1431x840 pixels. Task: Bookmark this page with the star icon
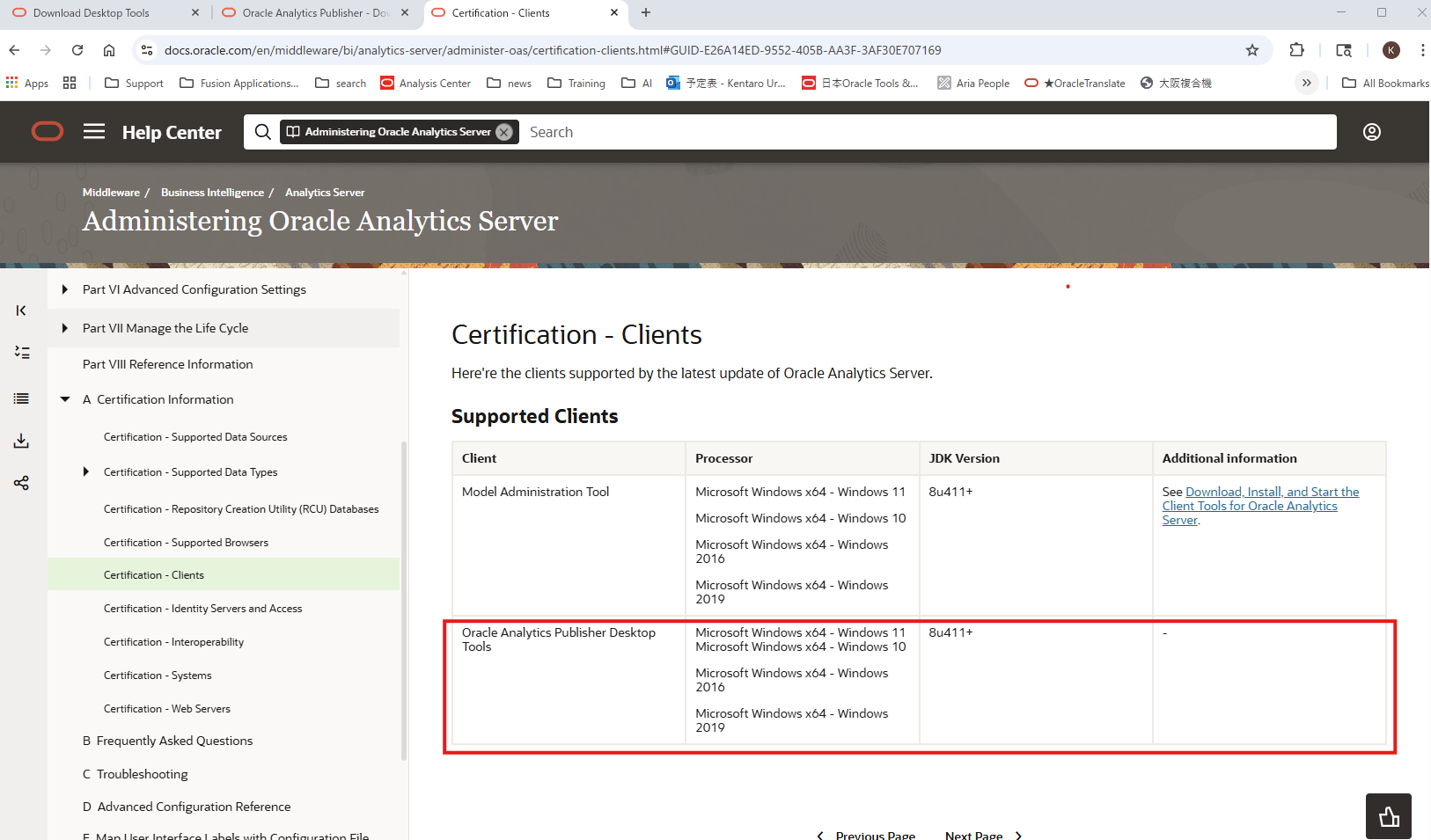coord(1252,50)
